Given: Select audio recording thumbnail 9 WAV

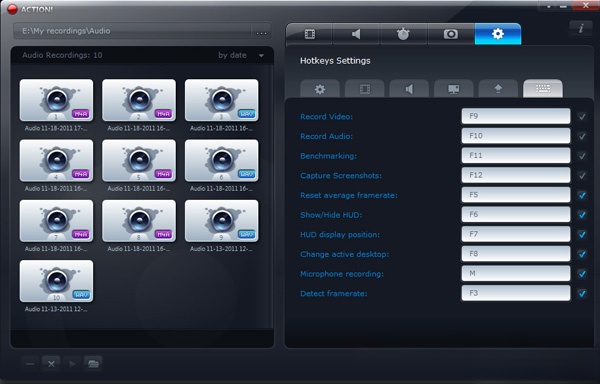Looking at the screenshot, I should 222,221.
